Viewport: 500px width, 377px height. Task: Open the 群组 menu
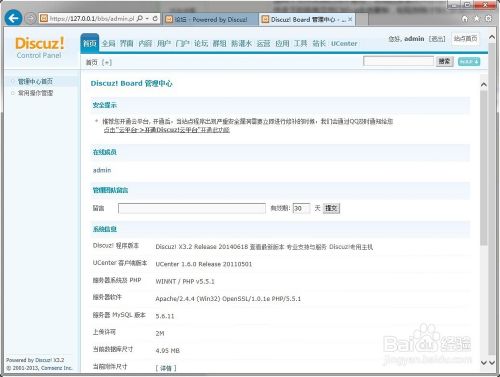pos(219,43)
